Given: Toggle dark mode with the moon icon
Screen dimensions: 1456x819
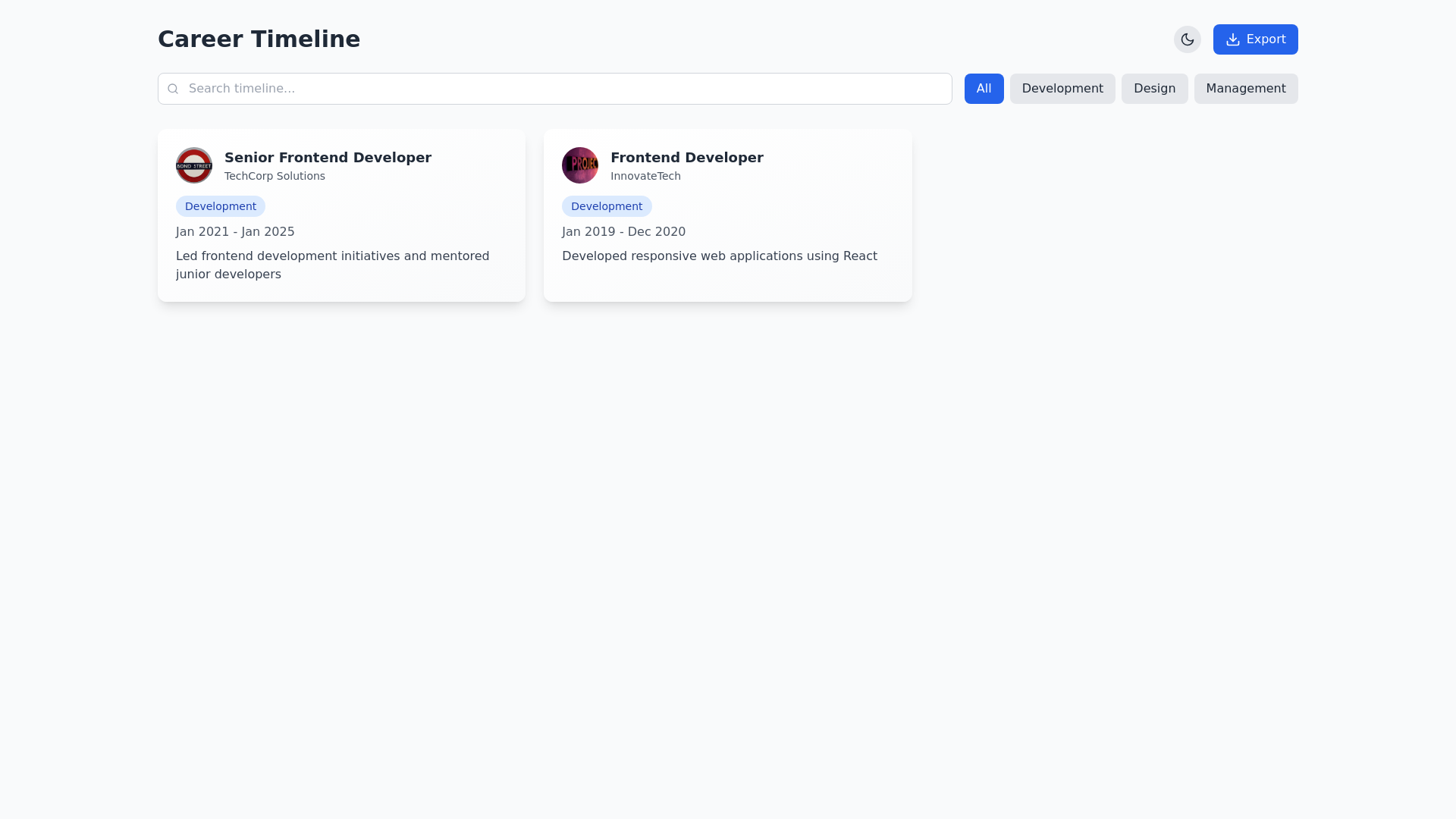Looking at the screenshot, I should click(1187, 39).
